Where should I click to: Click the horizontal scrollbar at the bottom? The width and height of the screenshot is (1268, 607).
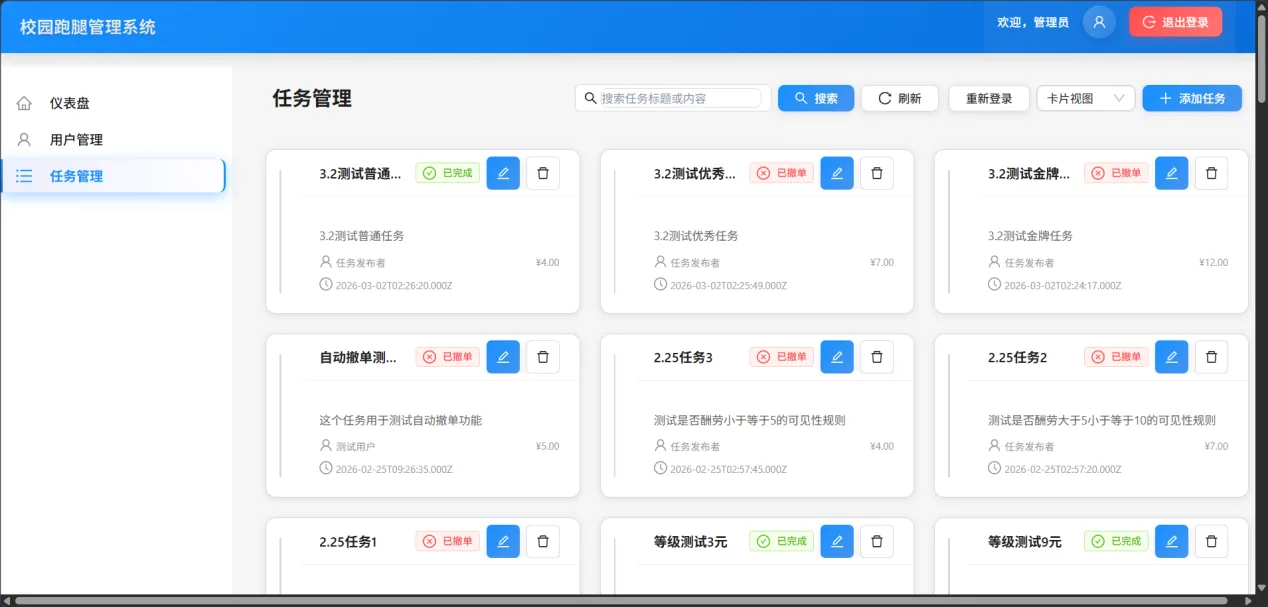620,600
